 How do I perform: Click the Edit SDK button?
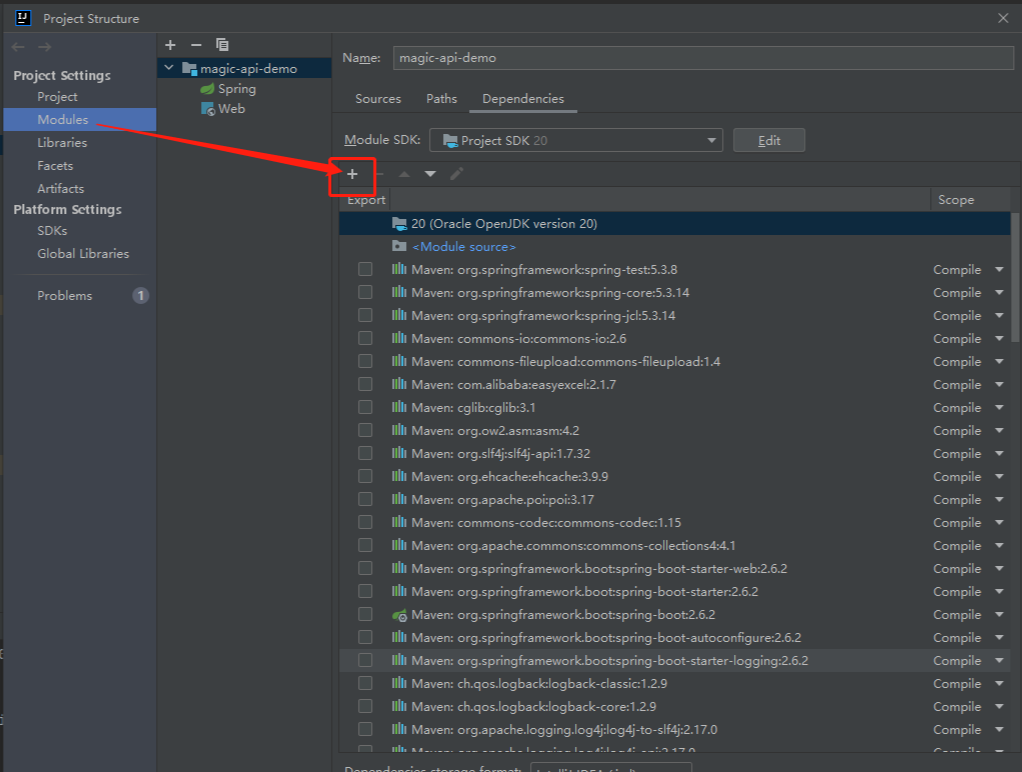tap(769, 140)
